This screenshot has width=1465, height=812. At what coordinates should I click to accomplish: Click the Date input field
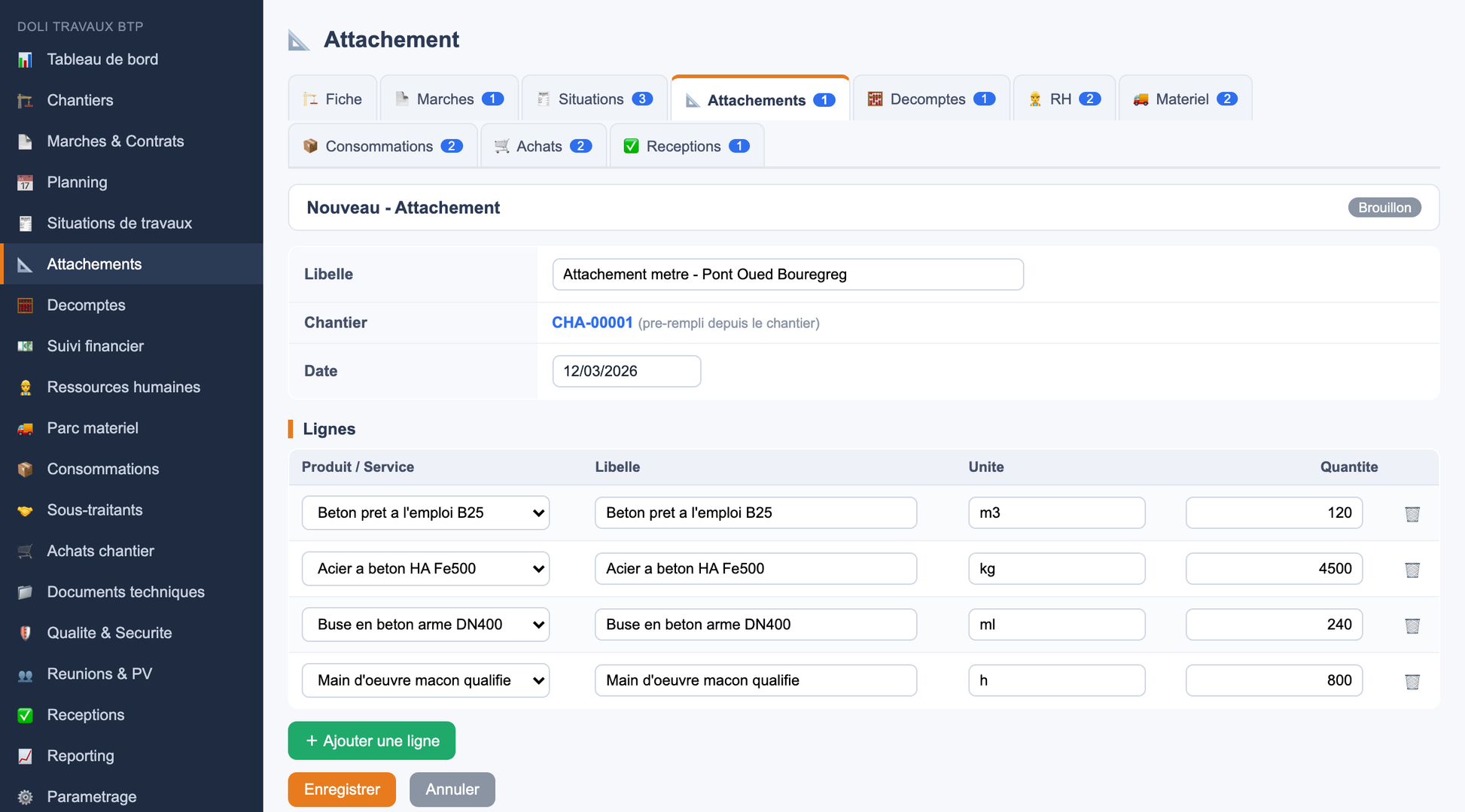(x=626, y=371)
